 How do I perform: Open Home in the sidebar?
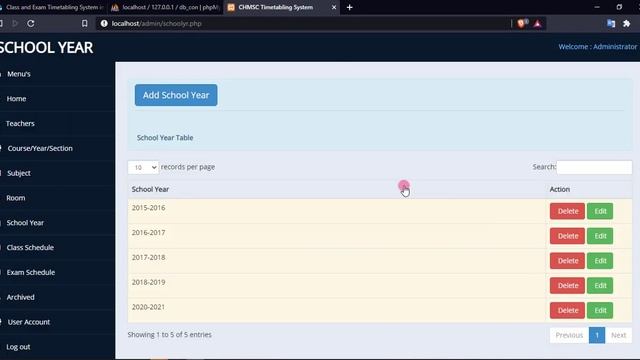(16, 99)
